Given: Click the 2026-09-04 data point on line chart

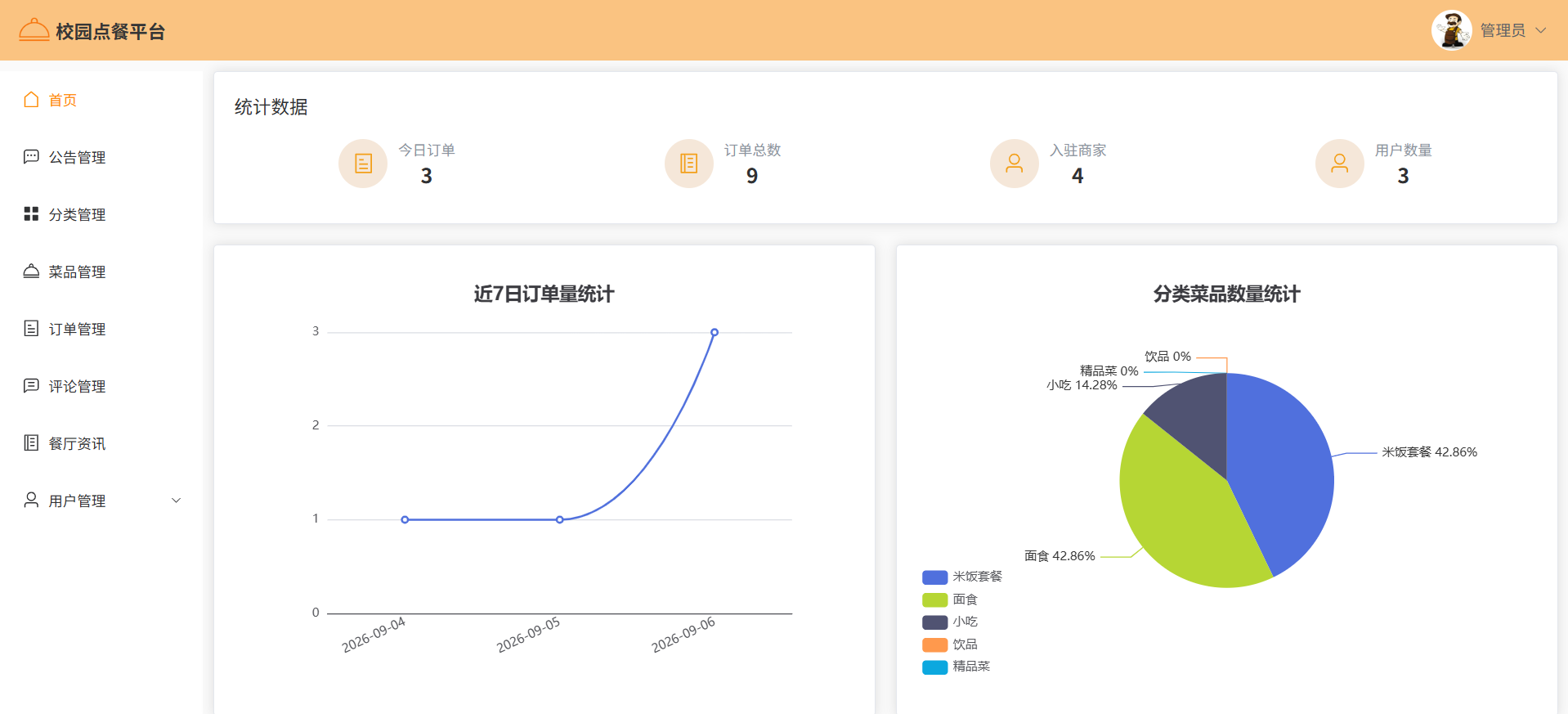Looking at the screenshot, I should [405, 519].
